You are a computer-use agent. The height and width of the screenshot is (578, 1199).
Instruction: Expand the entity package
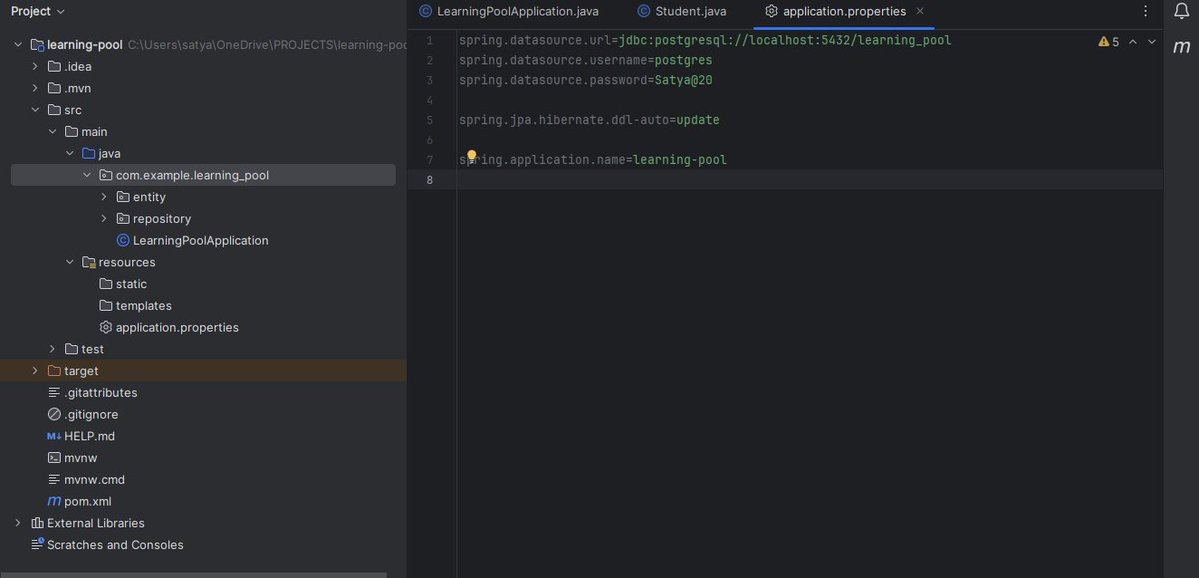pyautogui.click(x=104, y=197)
